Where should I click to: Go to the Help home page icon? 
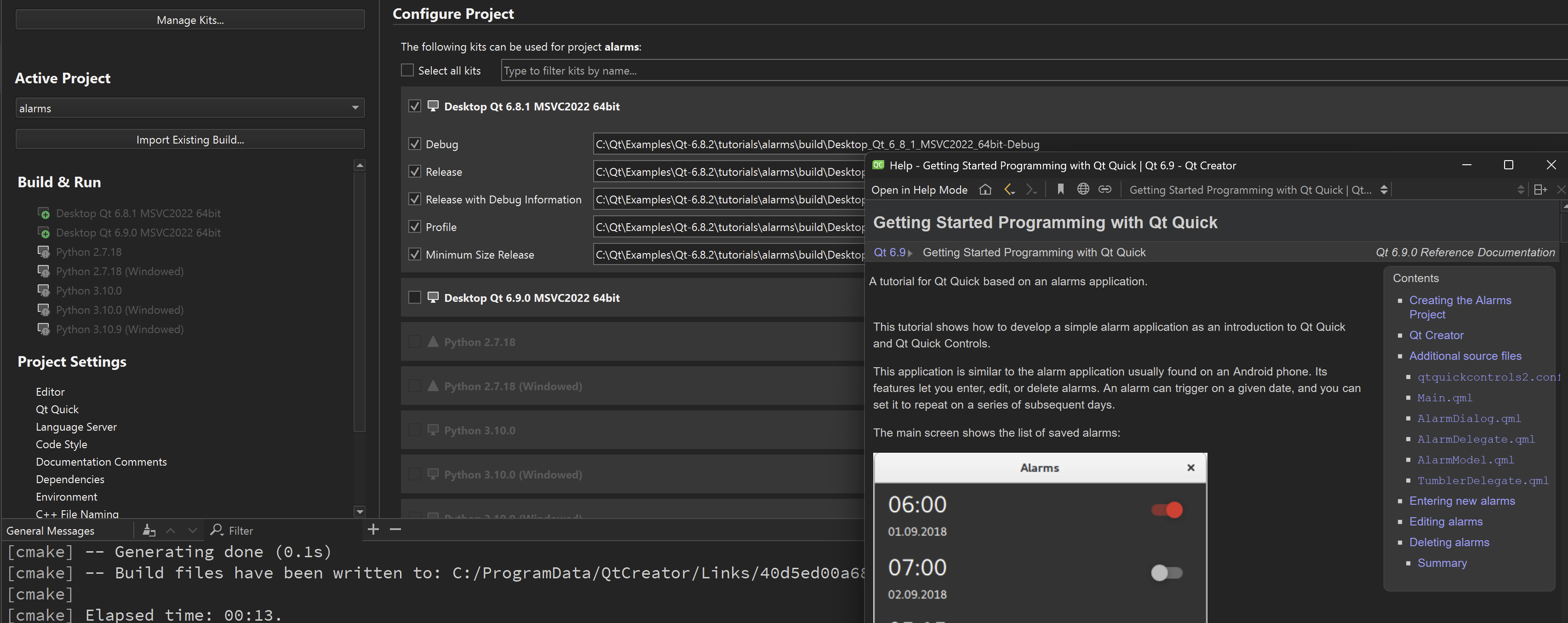(x=985, y=190)
